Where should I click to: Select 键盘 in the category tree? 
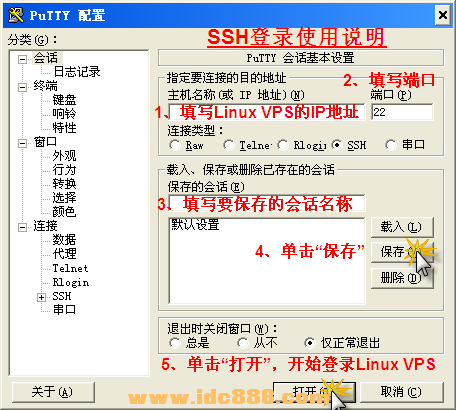[64, 100]
